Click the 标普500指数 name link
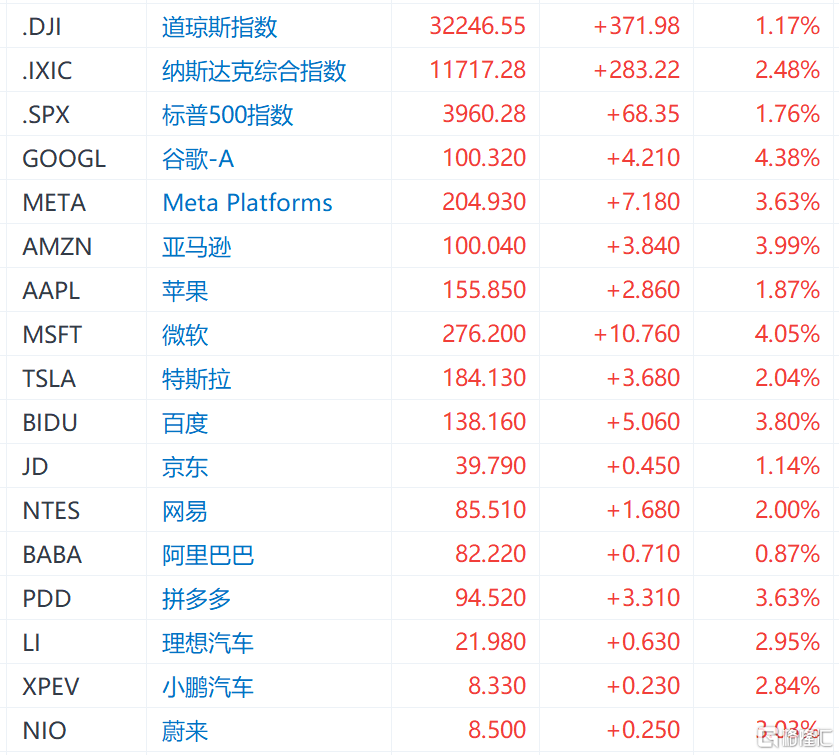 pos(227,115)
